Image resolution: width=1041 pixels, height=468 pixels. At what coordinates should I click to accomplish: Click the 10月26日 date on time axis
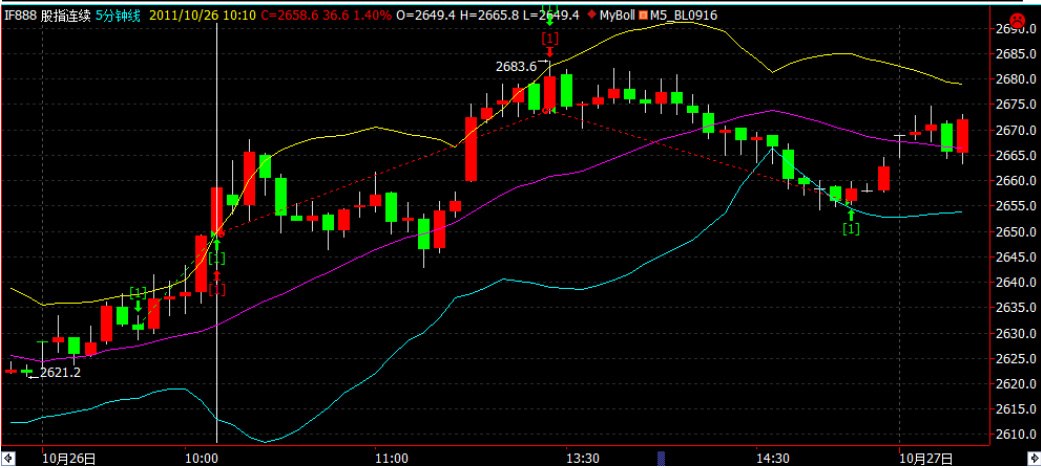[69, 458]
